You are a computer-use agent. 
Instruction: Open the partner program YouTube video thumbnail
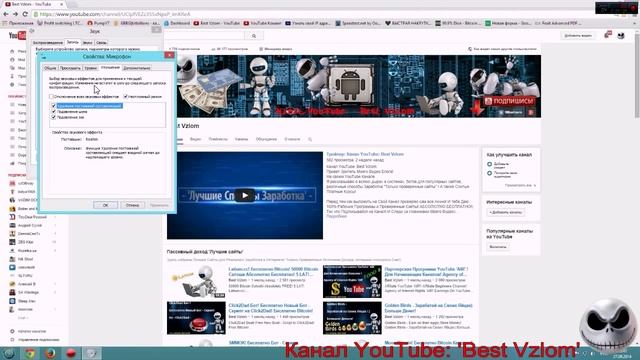352,282
